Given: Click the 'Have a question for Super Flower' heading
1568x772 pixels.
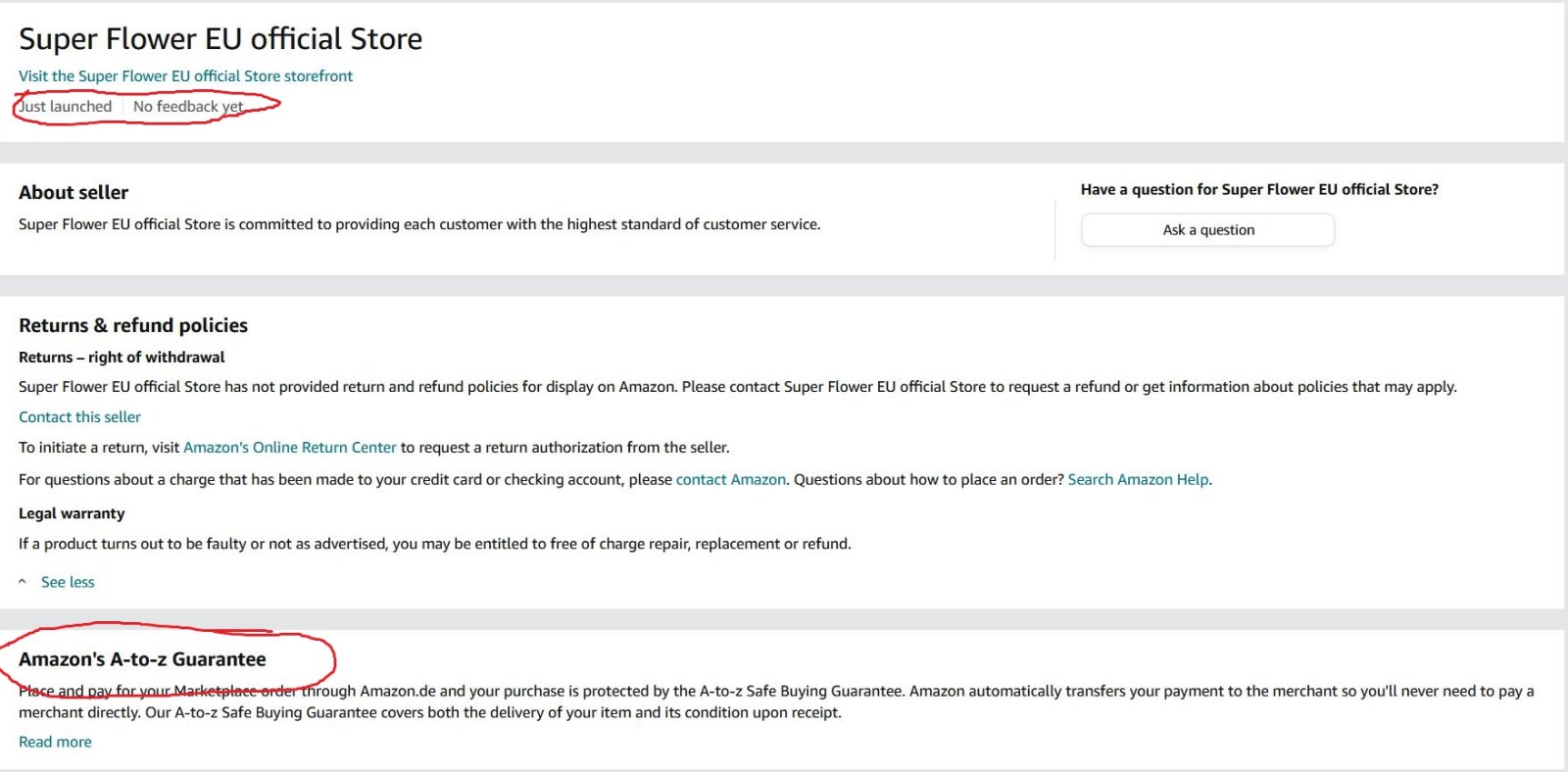Looking at the screenshot, I should 1259,189.
